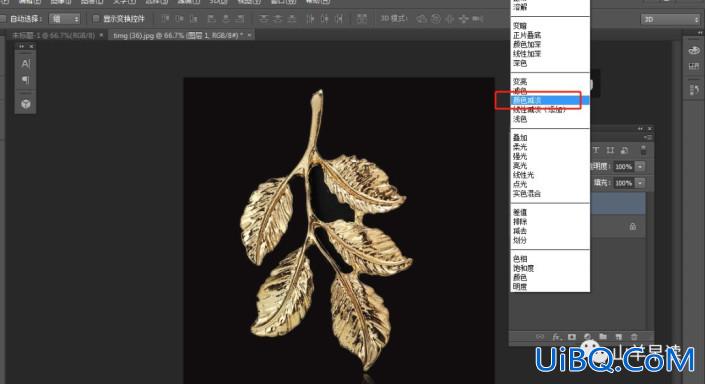
Task: Click the fill 100% value field
Action: coord(624,183)
